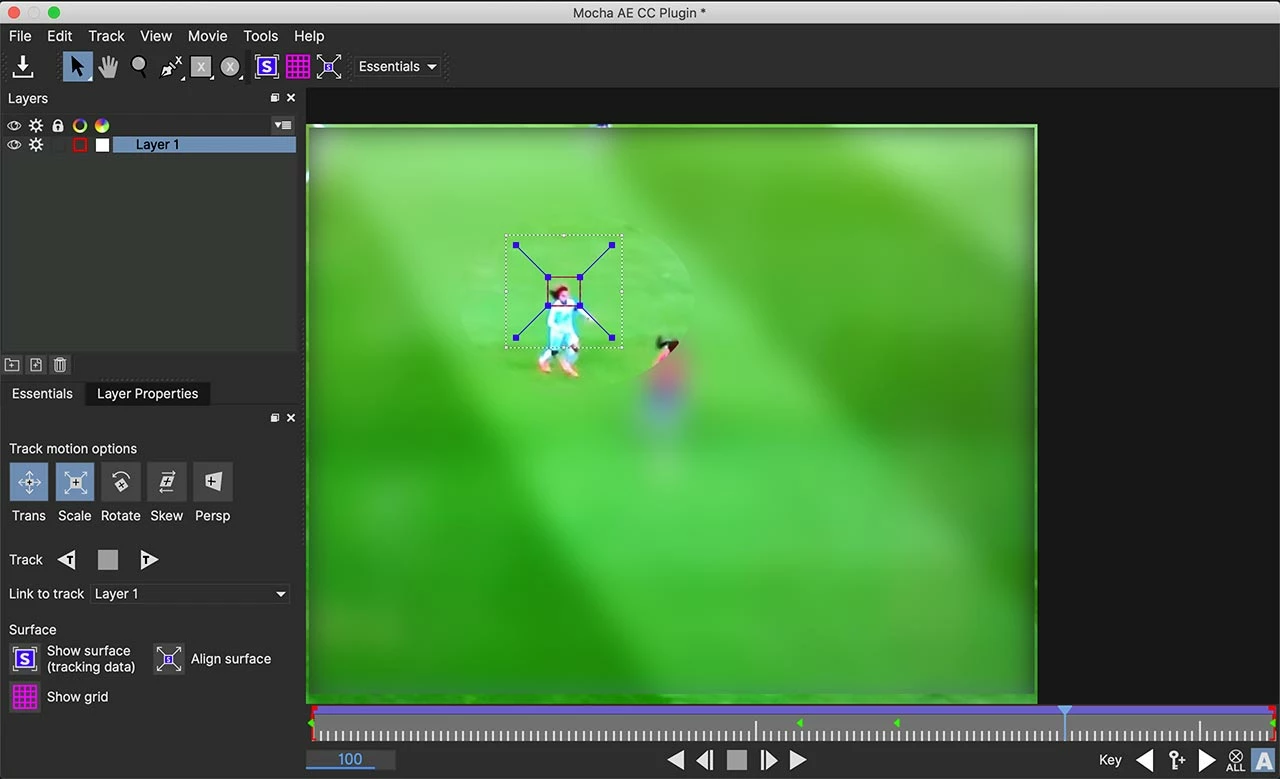The height and width of the screenshot is (779, 1280).
Task: Toggle tracking gear for Layer 1
Action: (x=36, y=145)
